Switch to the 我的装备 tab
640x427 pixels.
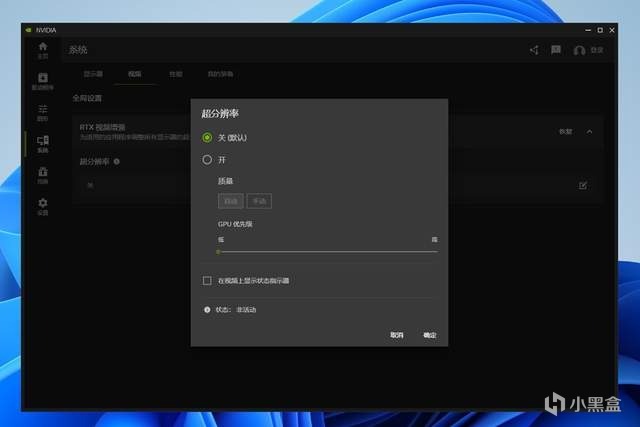click(x=220, y=74)
